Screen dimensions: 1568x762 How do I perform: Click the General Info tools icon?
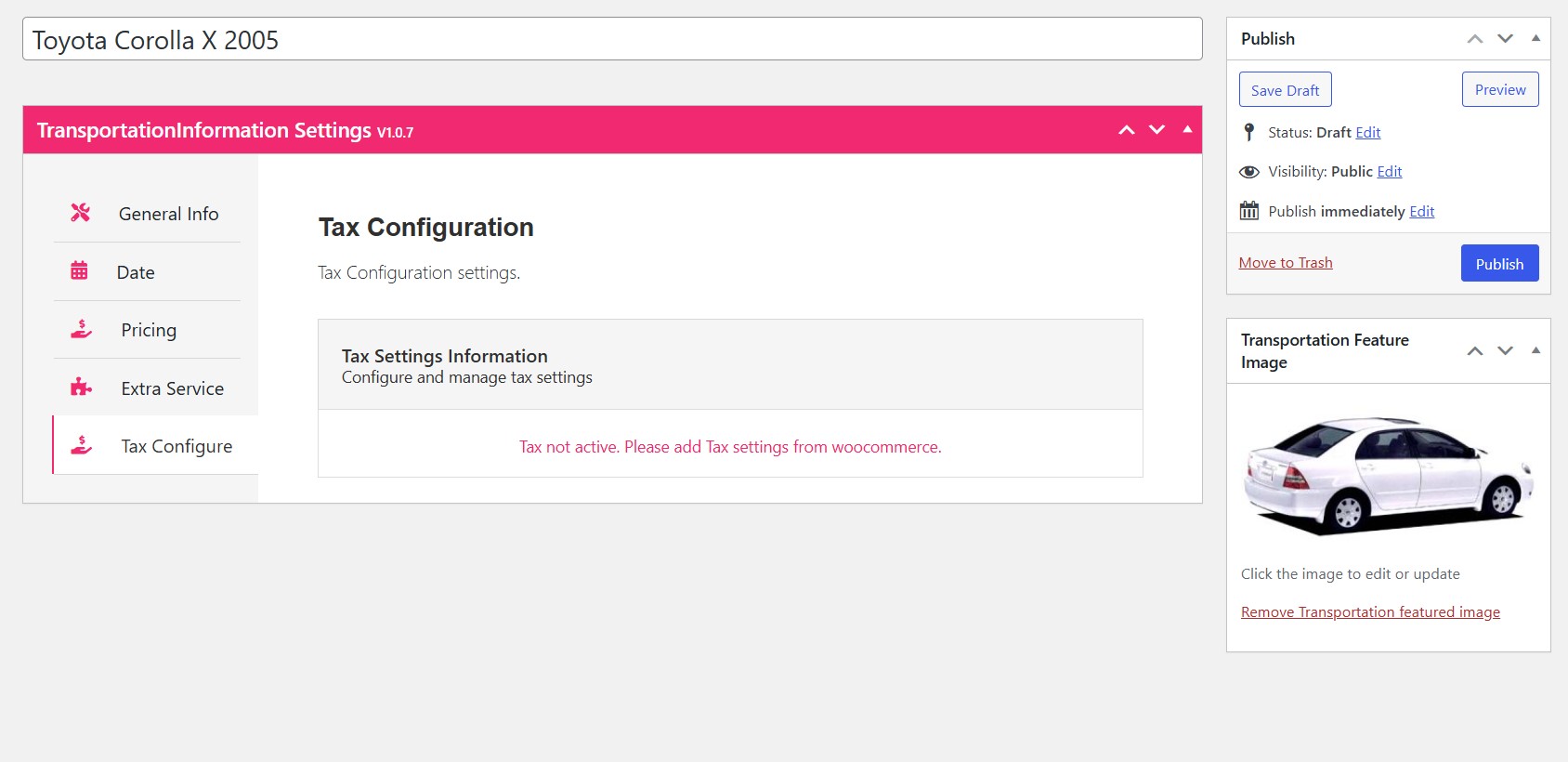(x=81, y=213)
